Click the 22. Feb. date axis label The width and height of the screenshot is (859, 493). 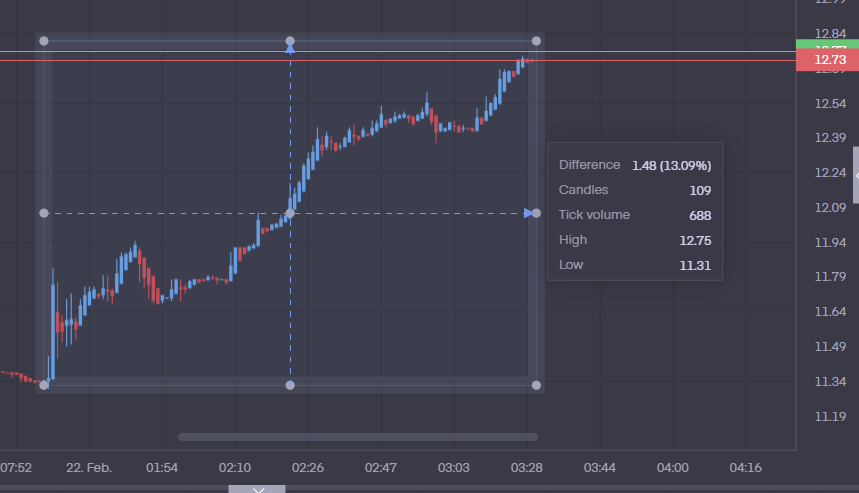click(x=89, y=467)
